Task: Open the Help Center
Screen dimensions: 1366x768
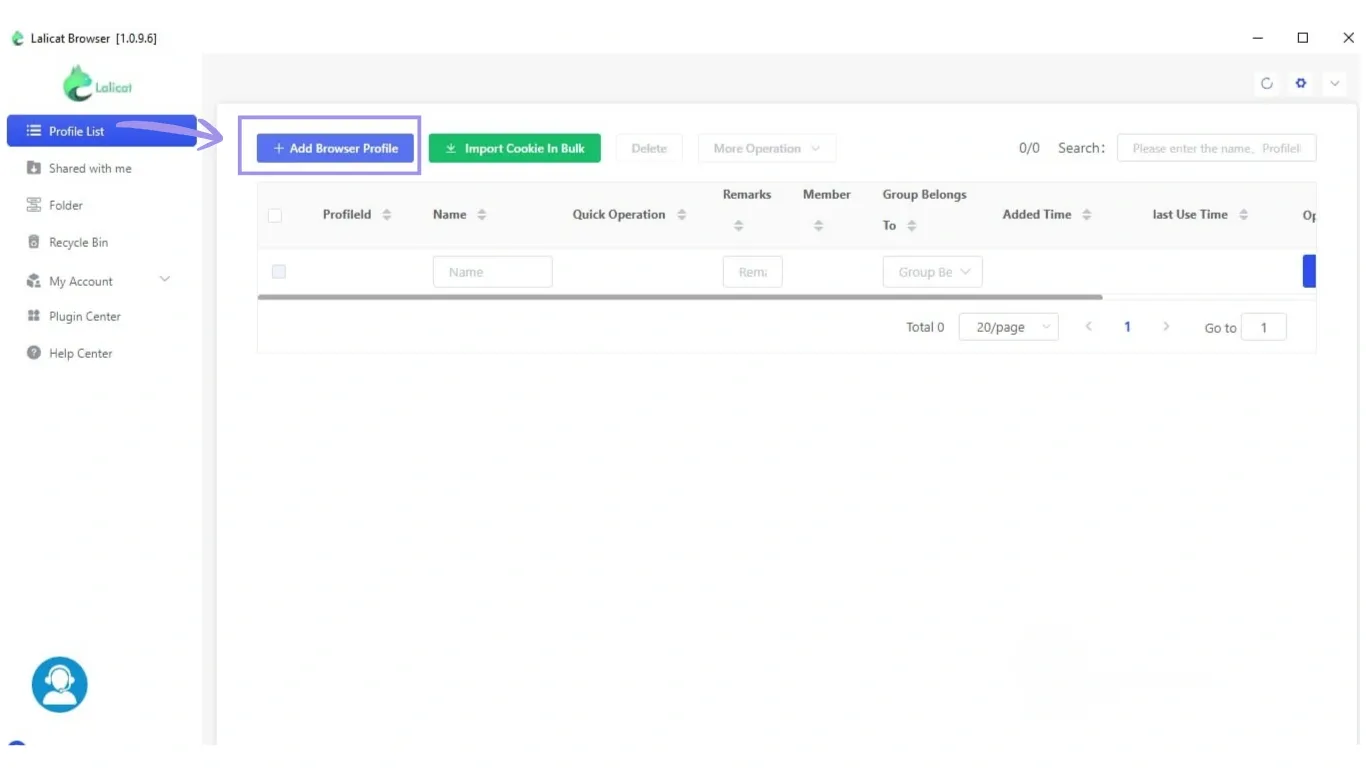Action: pyautogui.click(x=80, y=352)
